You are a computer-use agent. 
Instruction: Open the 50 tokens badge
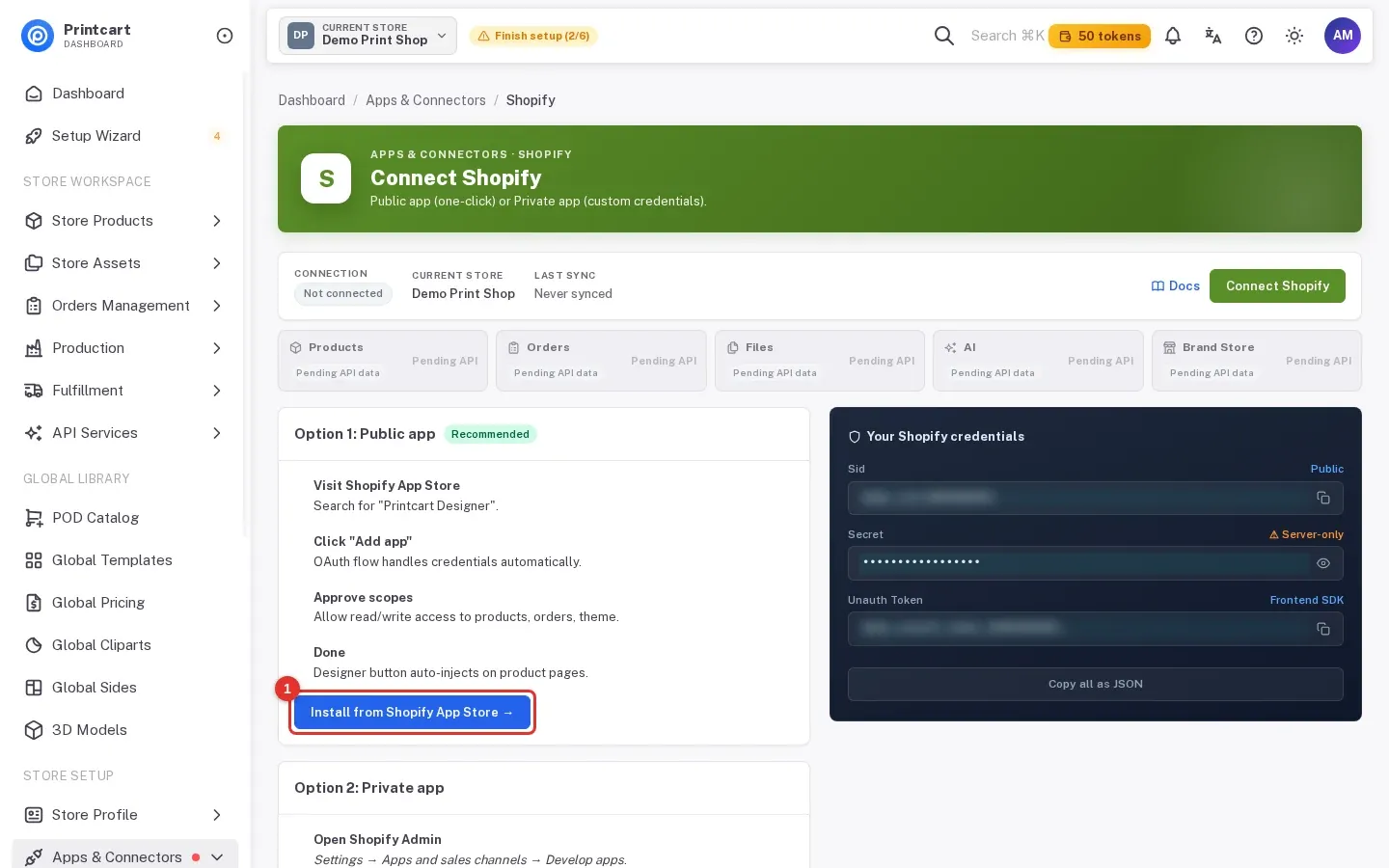click(x=1100, y=36)
